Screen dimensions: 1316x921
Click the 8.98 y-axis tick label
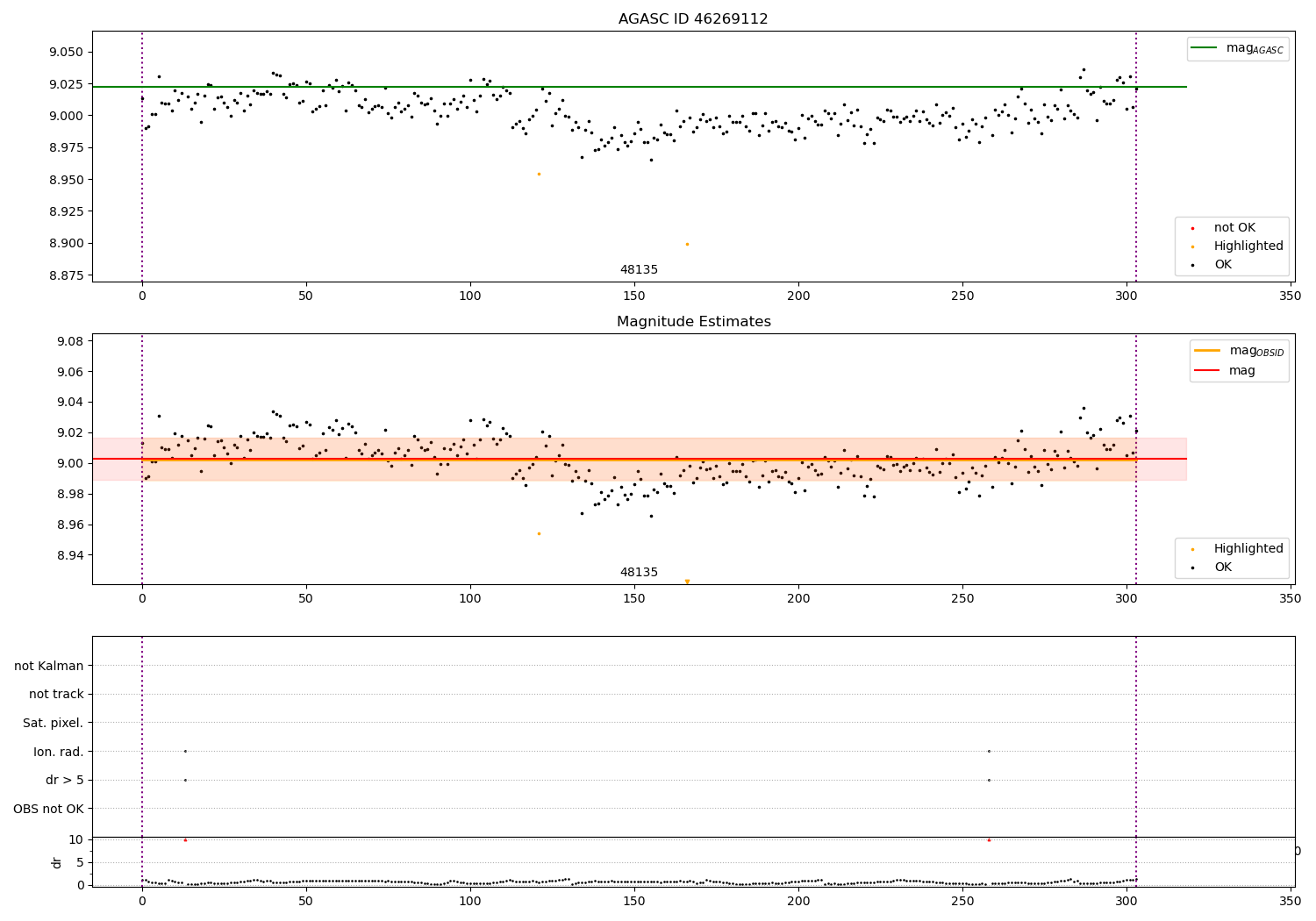[70, 494]
